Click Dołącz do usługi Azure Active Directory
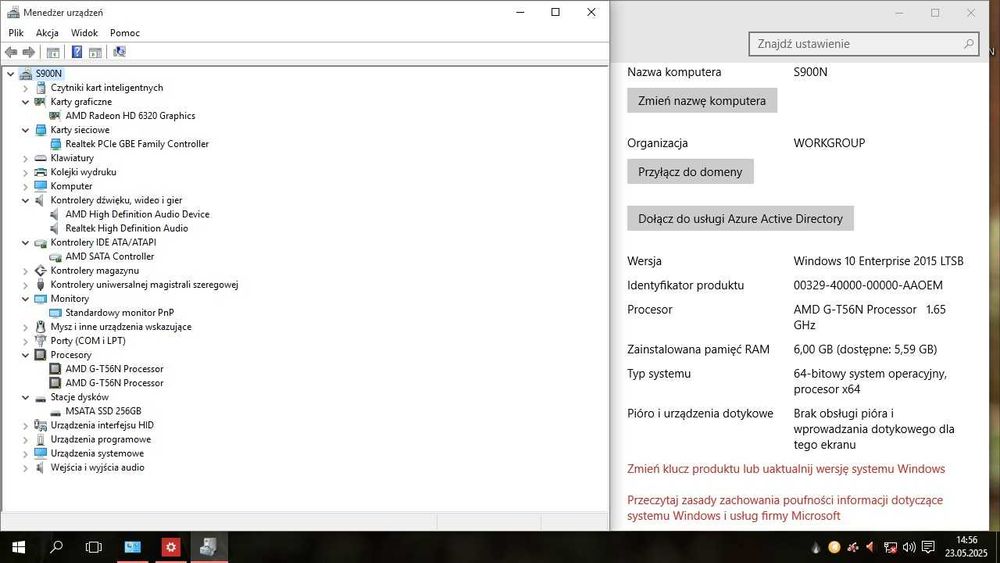This screenshot has height=563, width=1000. click(740, 219)
